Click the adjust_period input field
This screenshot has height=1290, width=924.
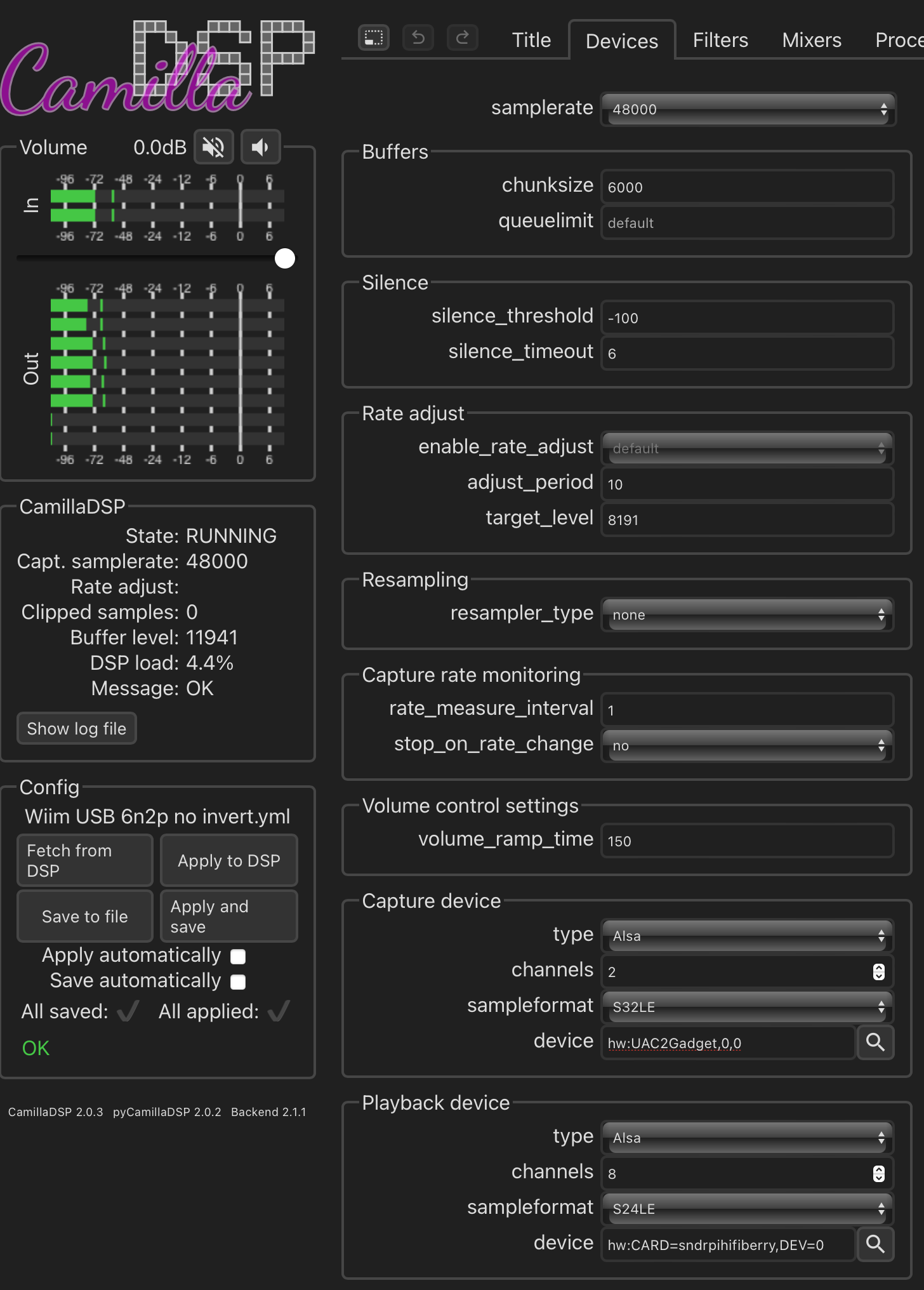pyautogui.click(x=748, y=484)
